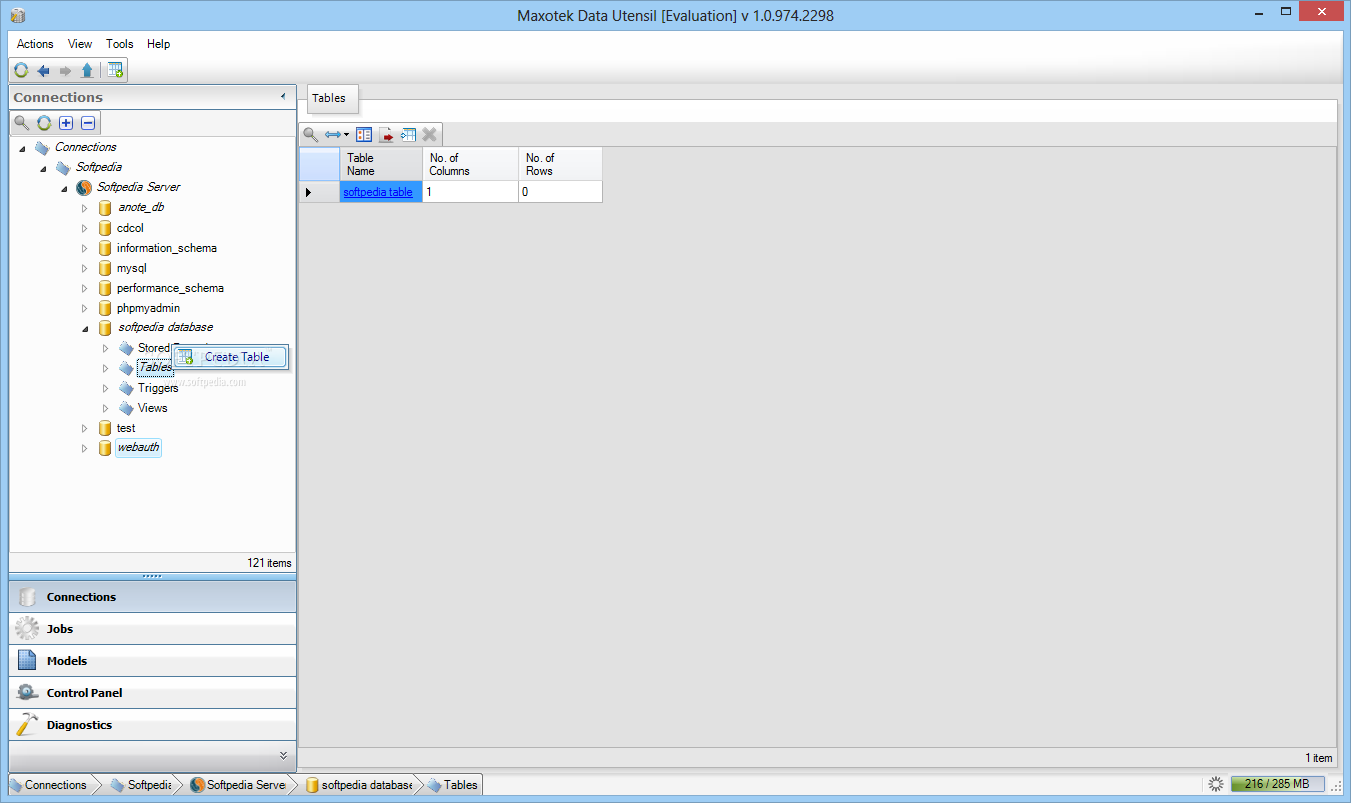Open the View menu
This screenshot has width=1351, height=803.
80,44
